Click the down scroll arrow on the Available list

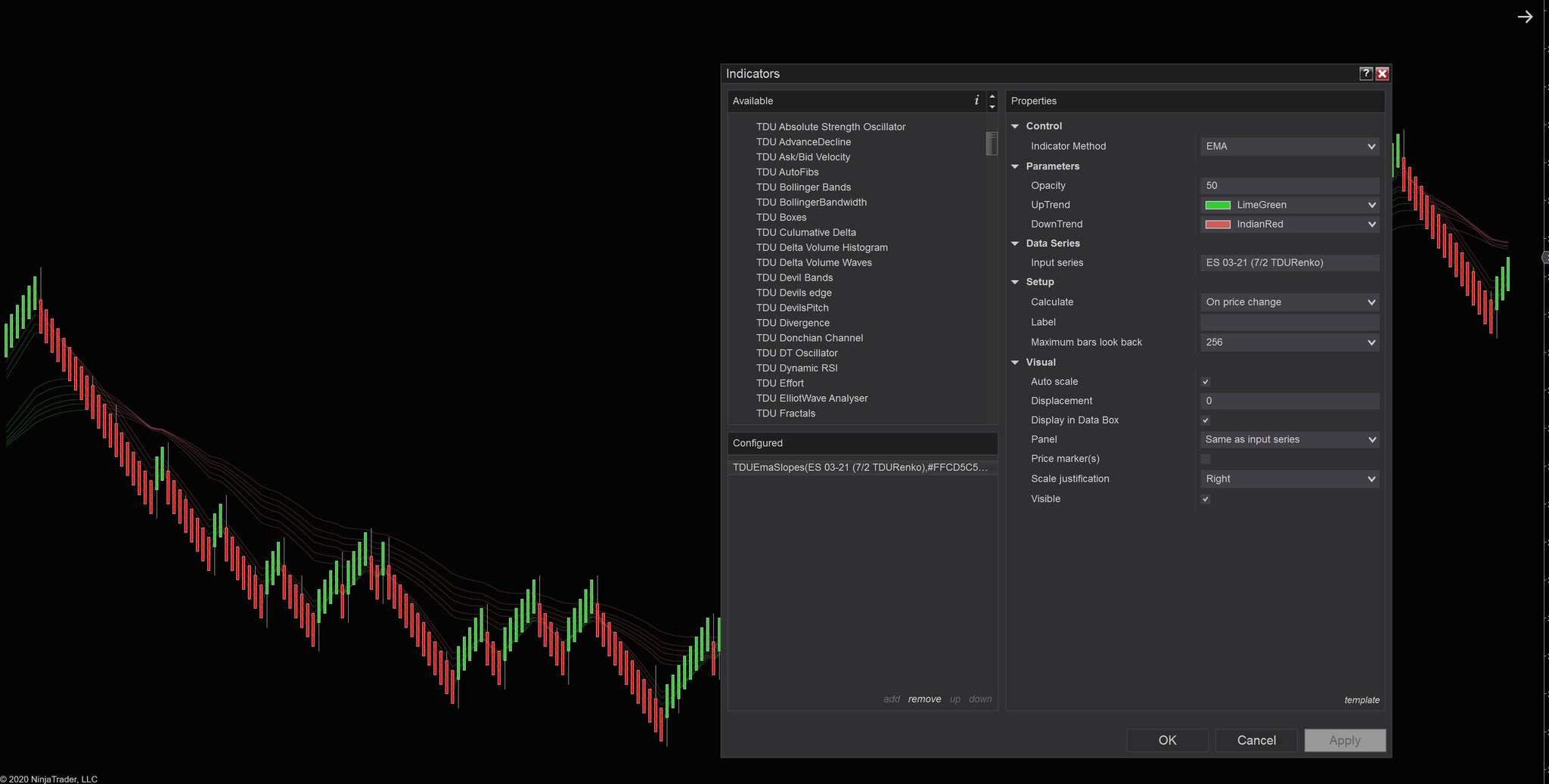click(992, 105)
